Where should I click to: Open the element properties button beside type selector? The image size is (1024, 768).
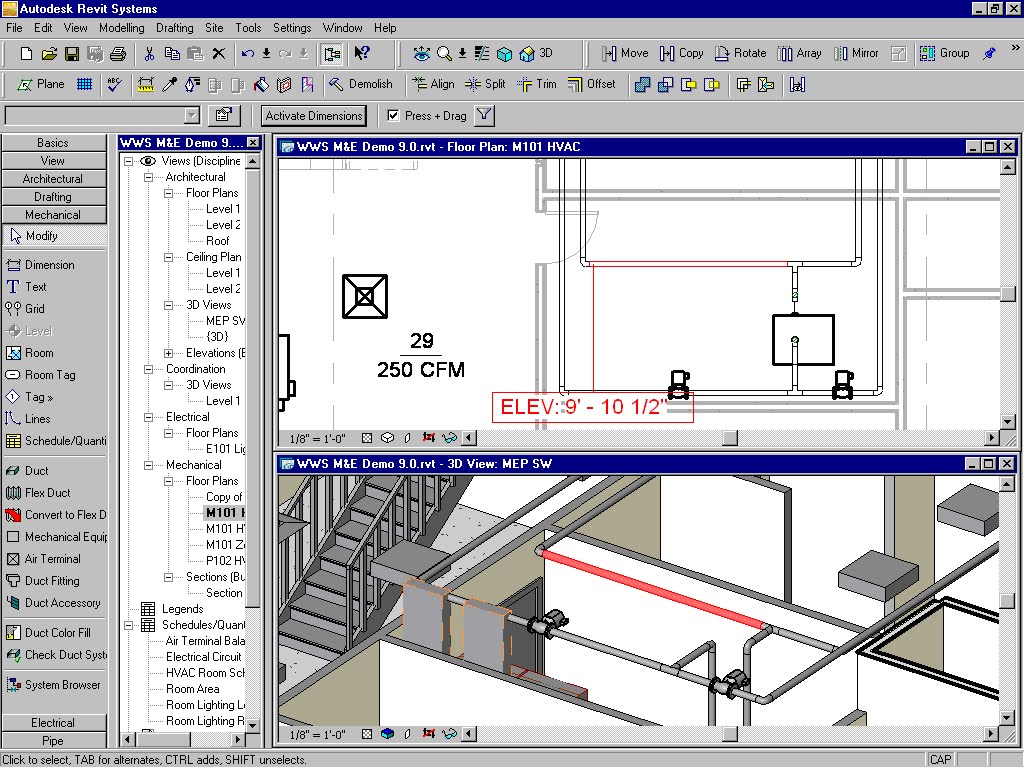pyautogui.click(x=223, y=116)
